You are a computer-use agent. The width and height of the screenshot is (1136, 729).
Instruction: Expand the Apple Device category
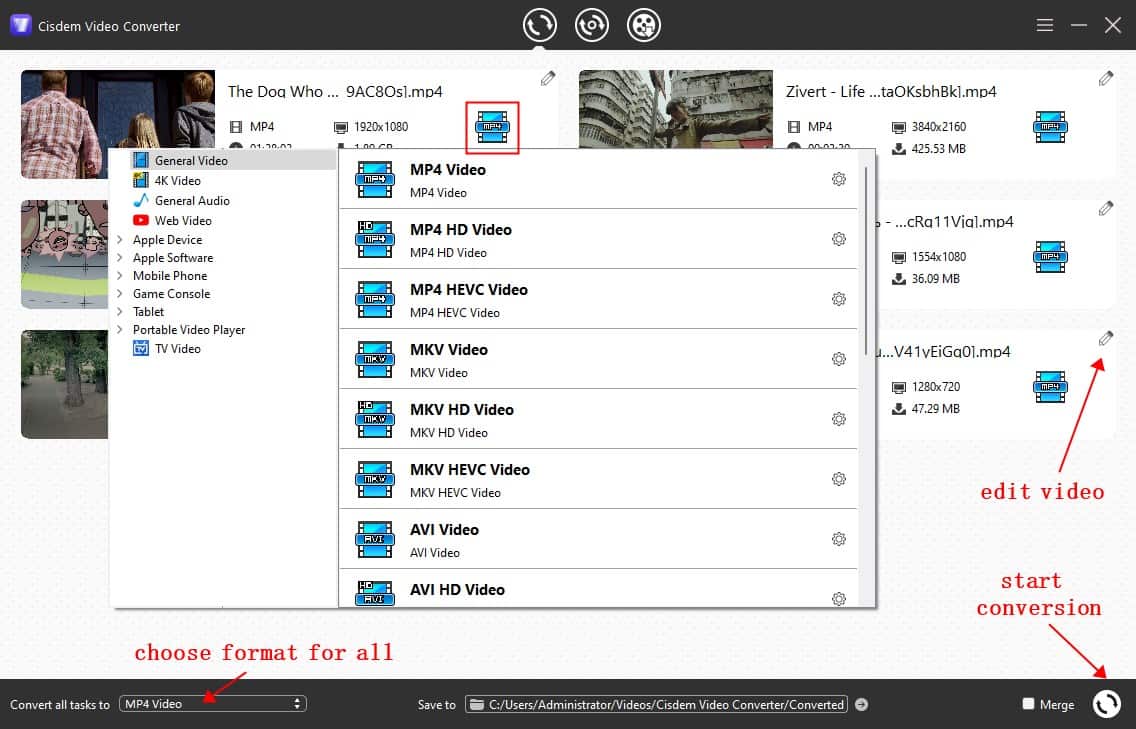coord(120,239)
